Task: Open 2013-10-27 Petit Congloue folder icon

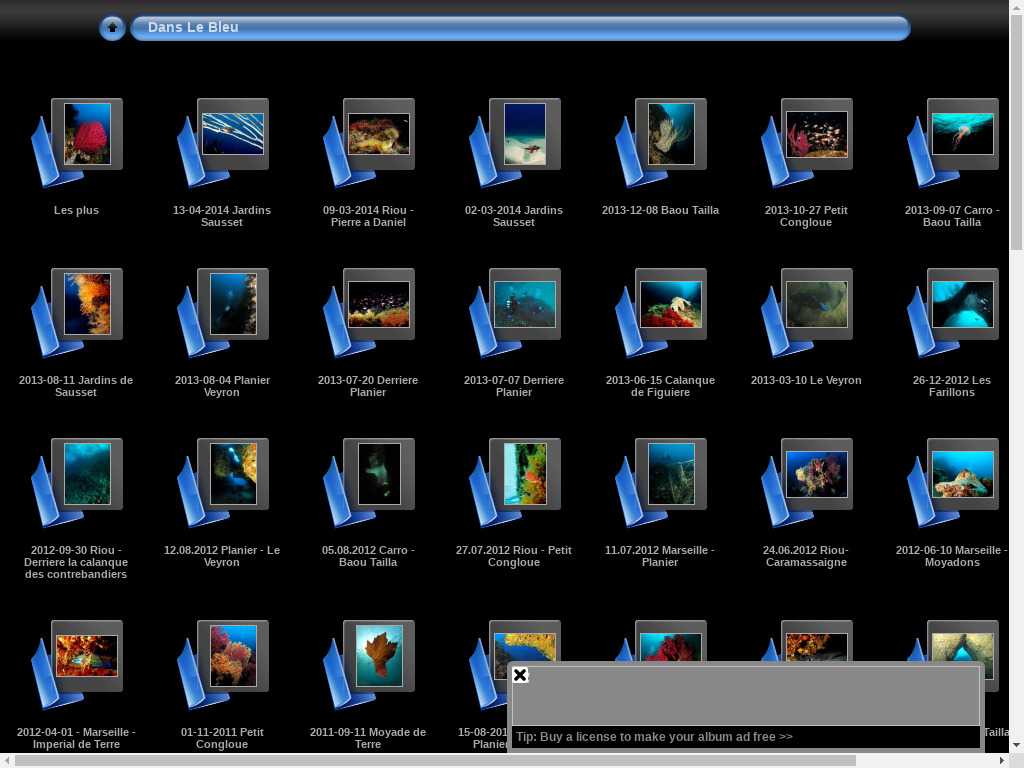Action: [x=817, y=134]
